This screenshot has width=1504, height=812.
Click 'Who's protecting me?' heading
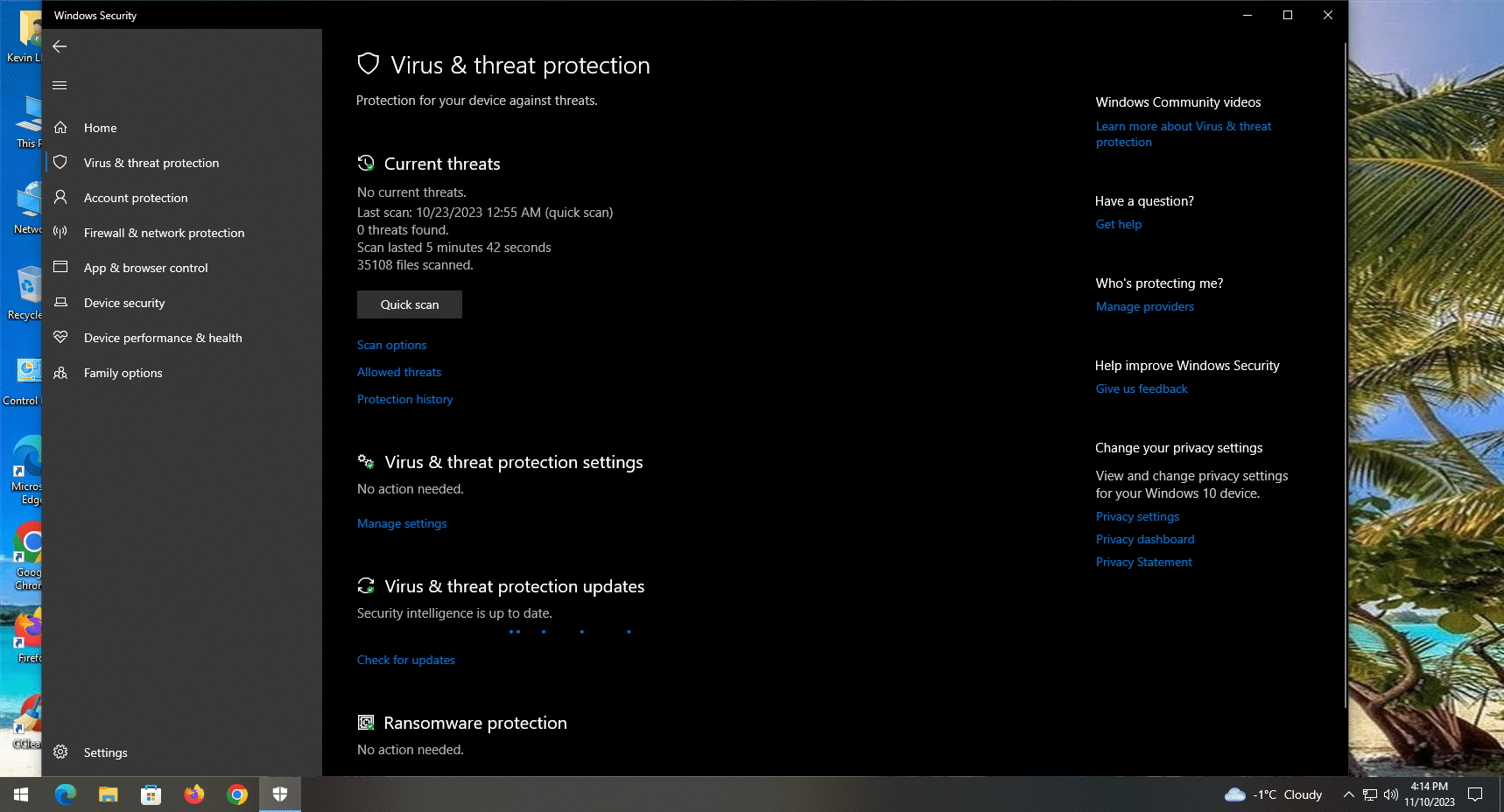pos(1159,283)
